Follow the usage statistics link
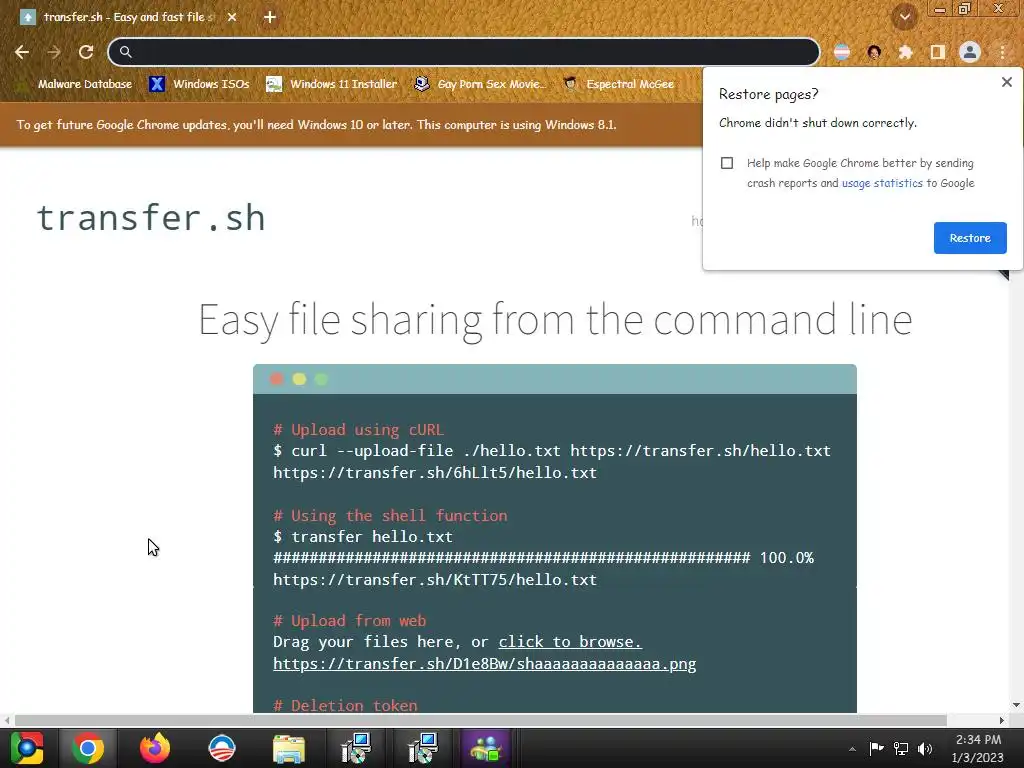The height and width of the screenshot is (768, 1024). (882, 184)
